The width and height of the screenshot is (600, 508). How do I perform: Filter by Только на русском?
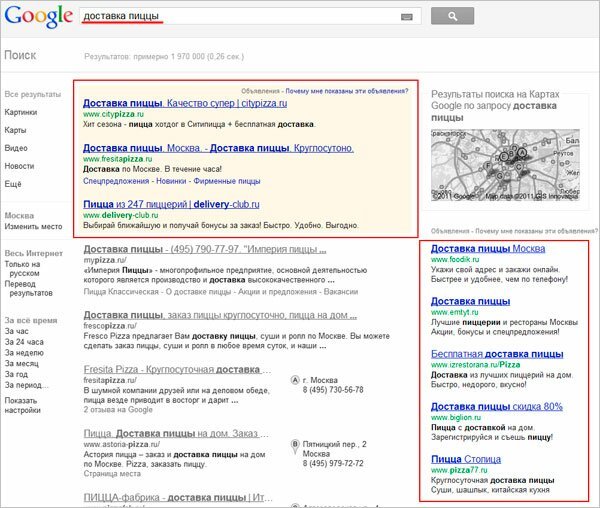tap(23, 269)
